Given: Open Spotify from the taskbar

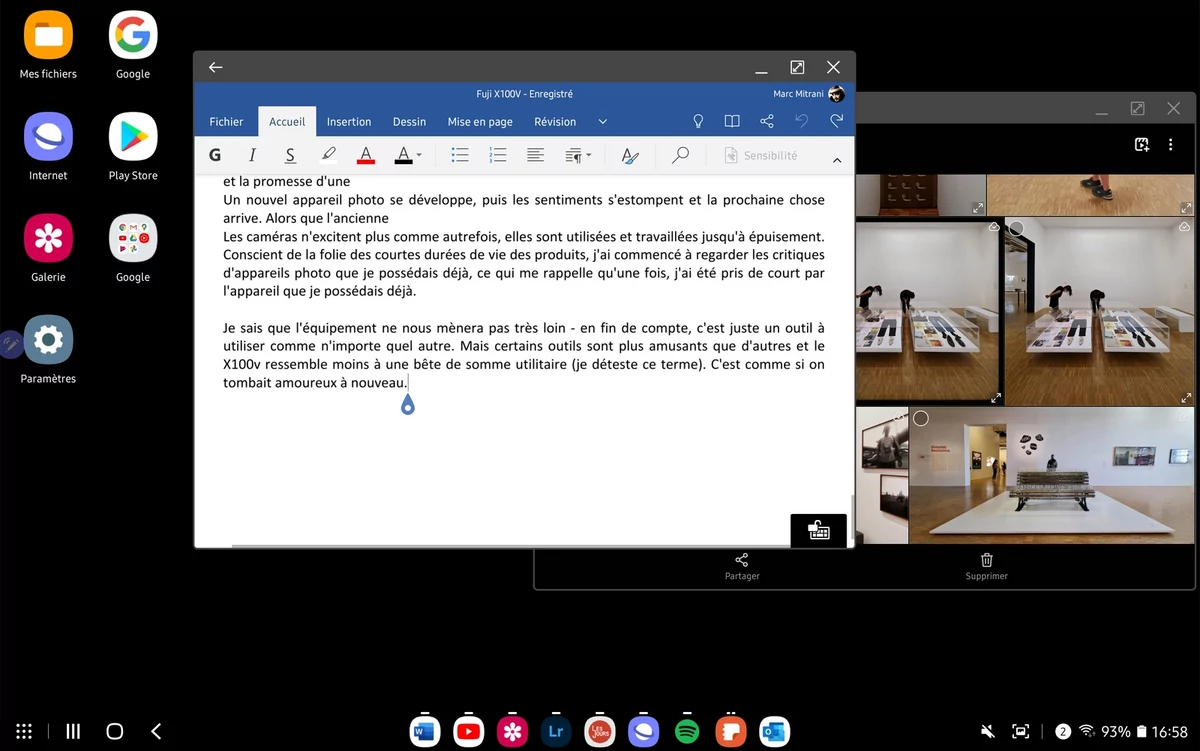Looking at the screenshot, I should point(687,732).
